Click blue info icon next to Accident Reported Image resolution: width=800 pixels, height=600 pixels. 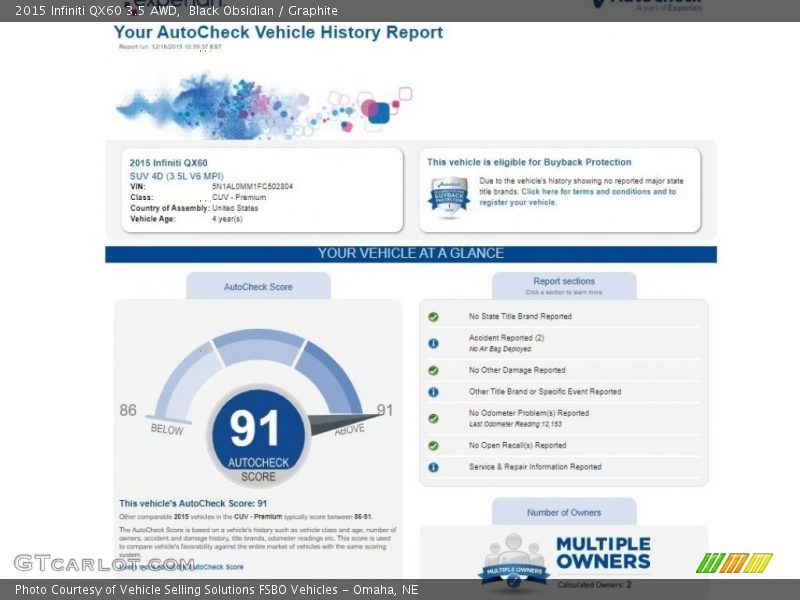tap(433, 343)
